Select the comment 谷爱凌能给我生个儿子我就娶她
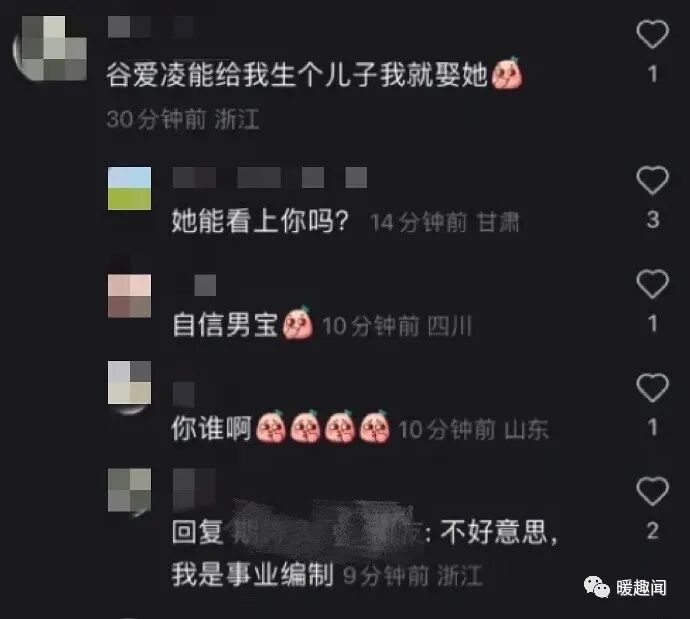690x619 pixels. [x=297, y=74]
